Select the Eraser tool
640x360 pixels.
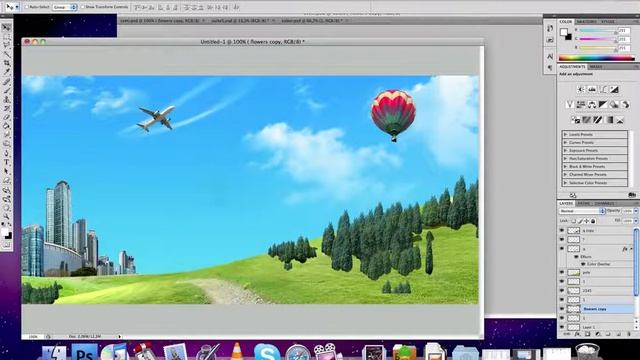tap(7, 117)
